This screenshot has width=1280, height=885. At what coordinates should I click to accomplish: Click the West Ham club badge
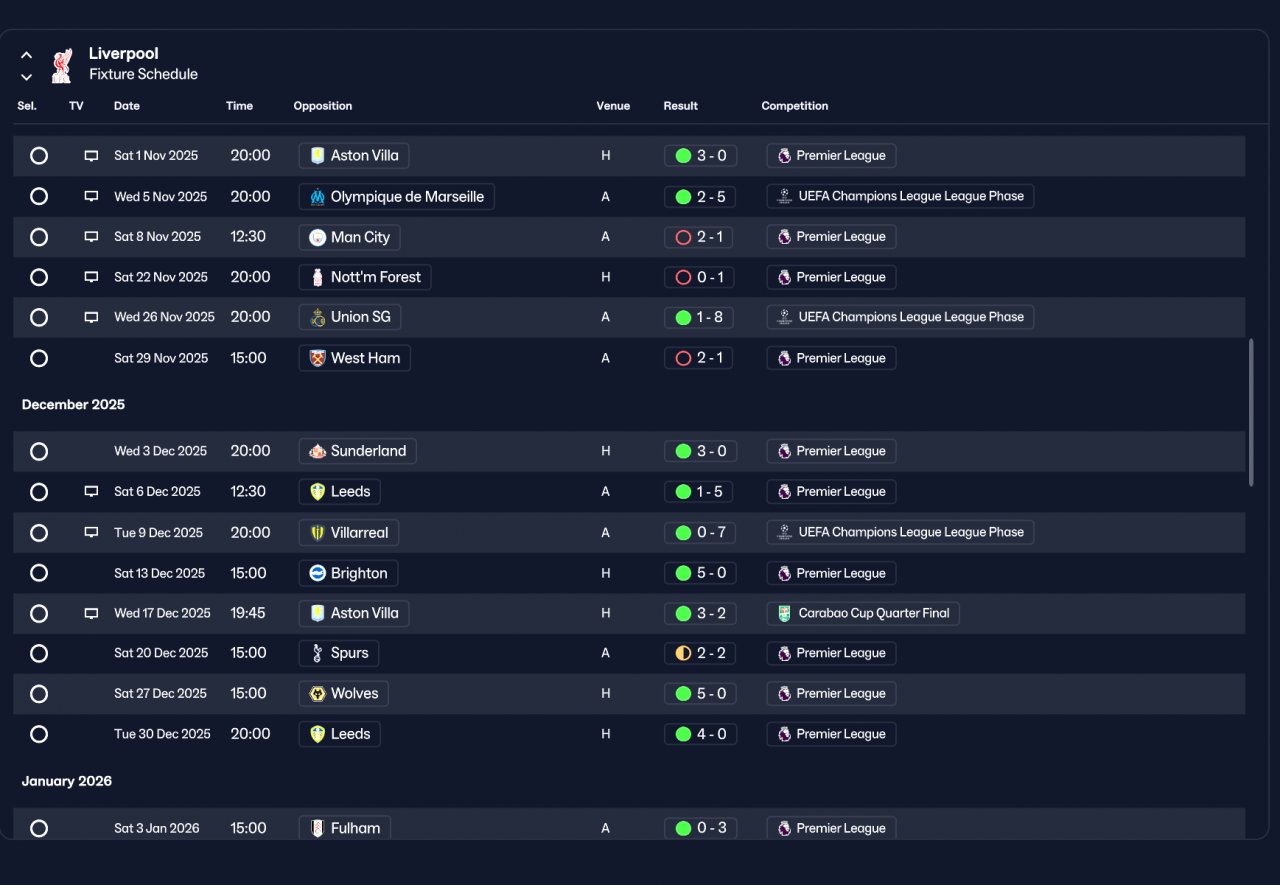pyautogui.click(x=317, y=358)
